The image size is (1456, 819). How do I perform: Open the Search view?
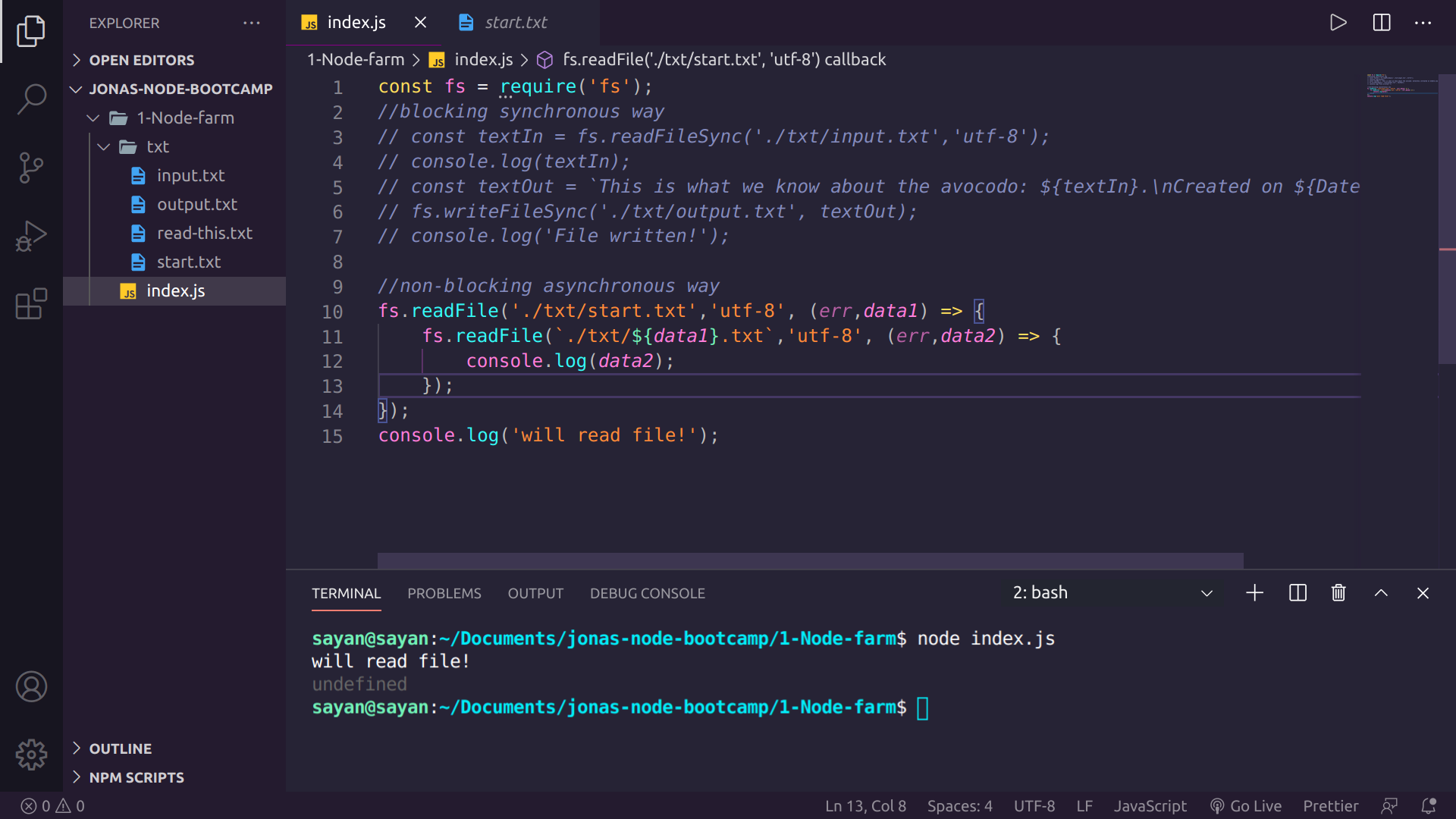[31, 99]
